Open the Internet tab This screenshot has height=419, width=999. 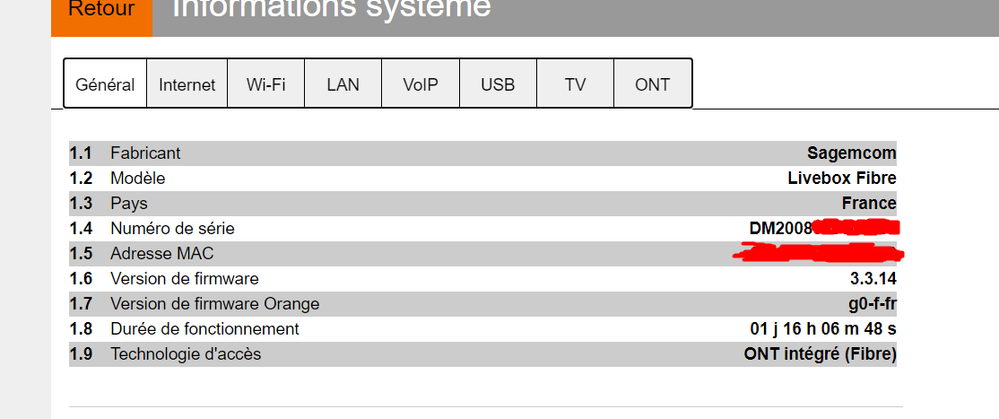point(187,84)
